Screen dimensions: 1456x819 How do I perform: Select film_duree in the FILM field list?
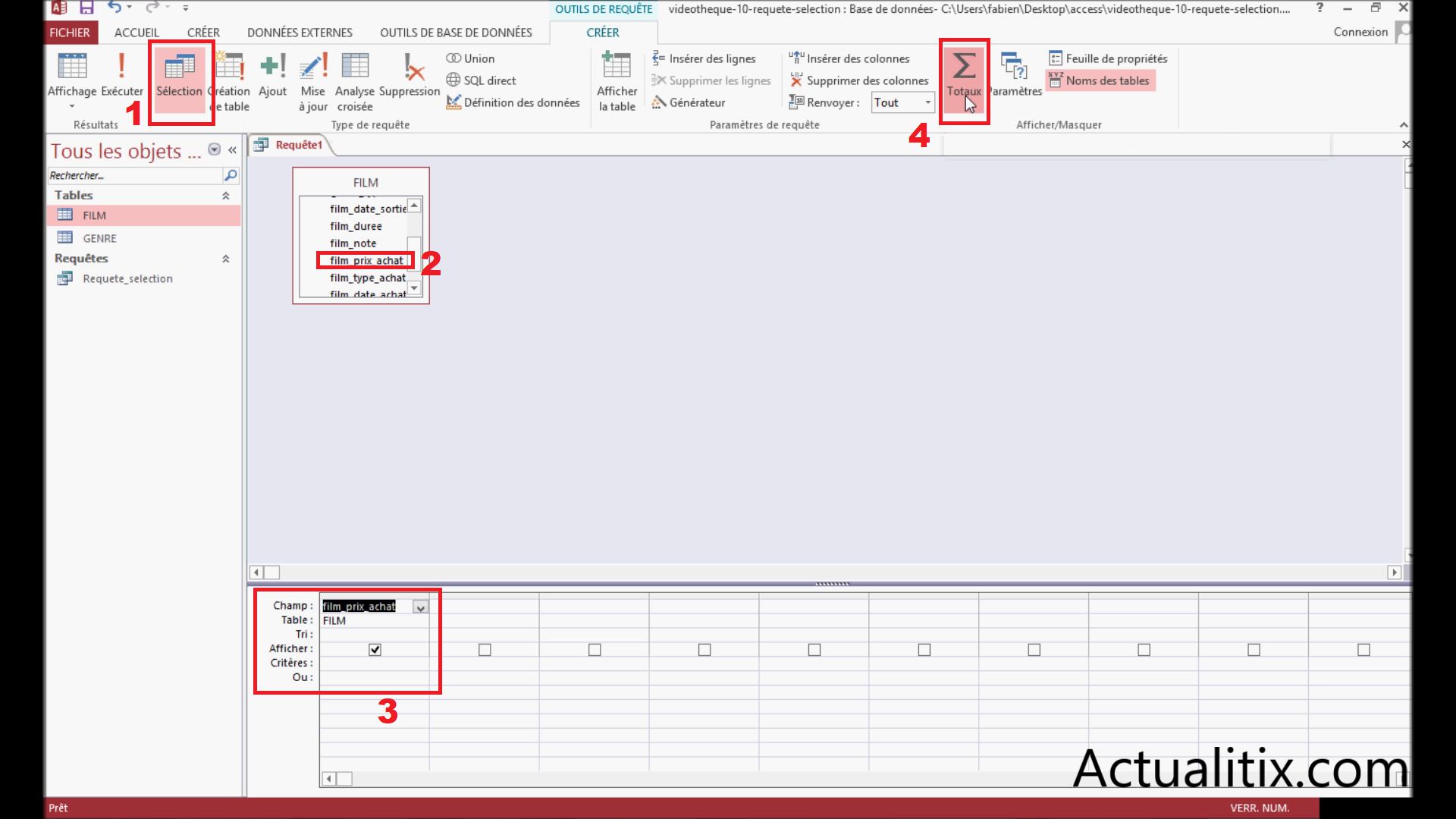pos(356,226)
